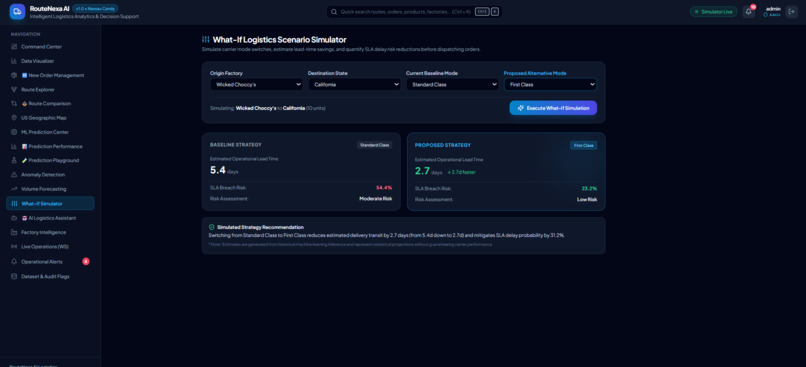Open the Current Baseline Mode dropdown
The height and width of the screenshot is (367, 806).
click(x=452, y=84)
